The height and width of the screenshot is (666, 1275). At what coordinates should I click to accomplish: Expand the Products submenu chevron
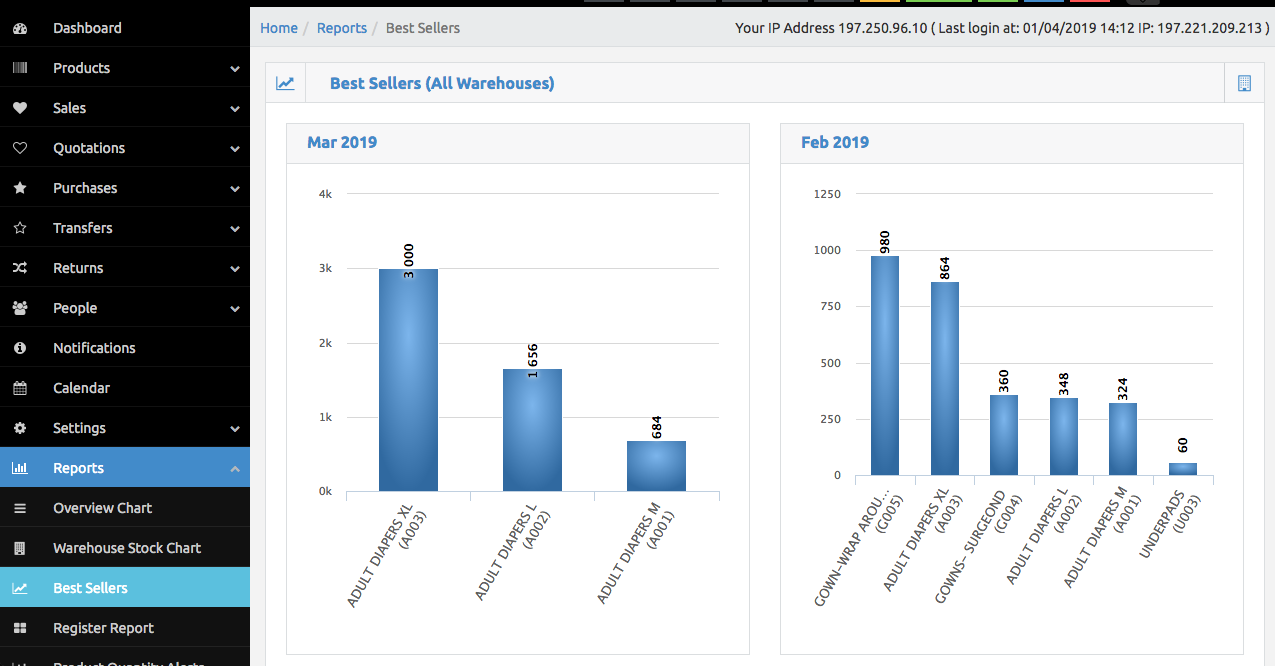(x=235, y=69)
